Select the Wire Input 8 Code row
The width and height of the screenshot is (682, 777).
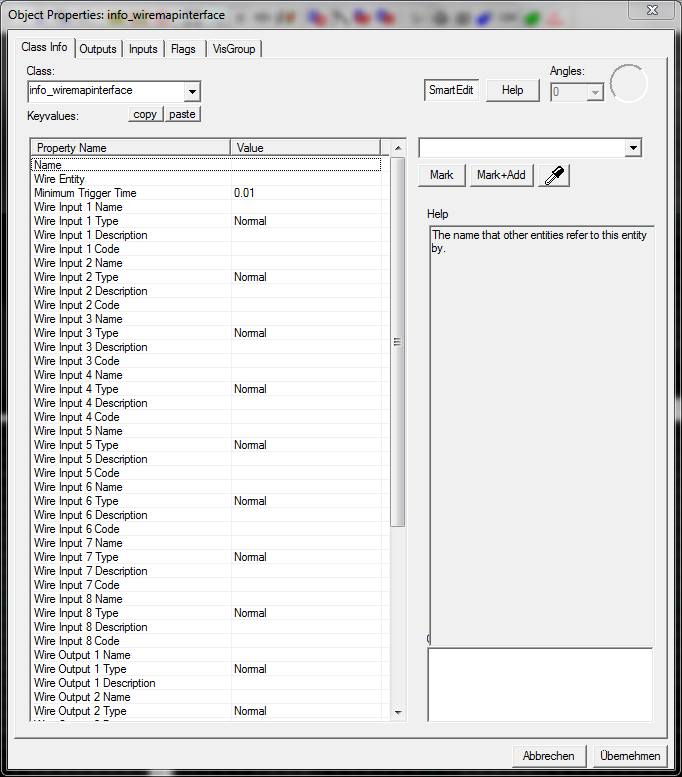tap(206, 641)
